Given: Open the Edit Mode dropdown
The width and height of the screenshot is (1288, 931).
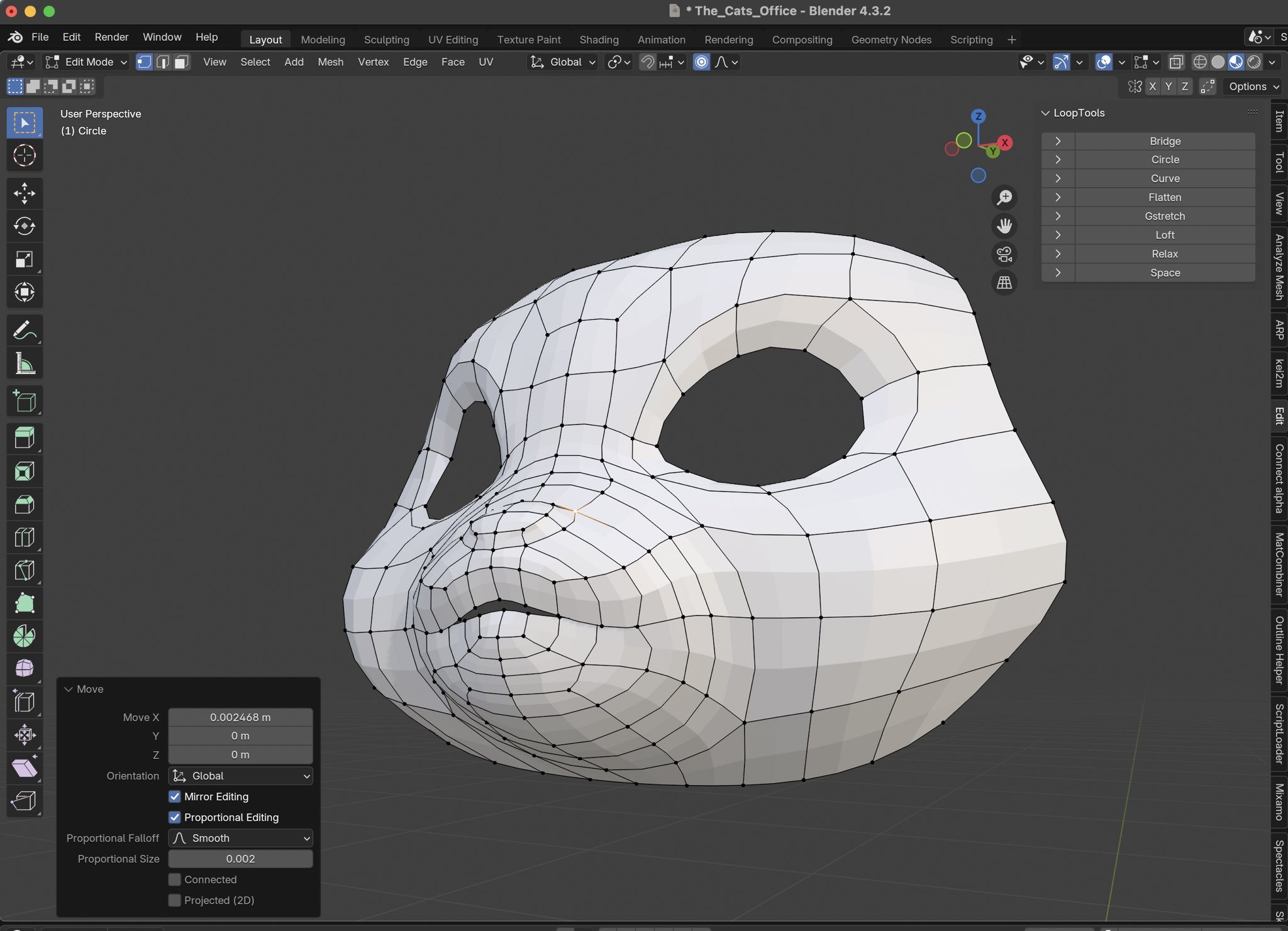Looking at the screenshot, I should [86, 62].
